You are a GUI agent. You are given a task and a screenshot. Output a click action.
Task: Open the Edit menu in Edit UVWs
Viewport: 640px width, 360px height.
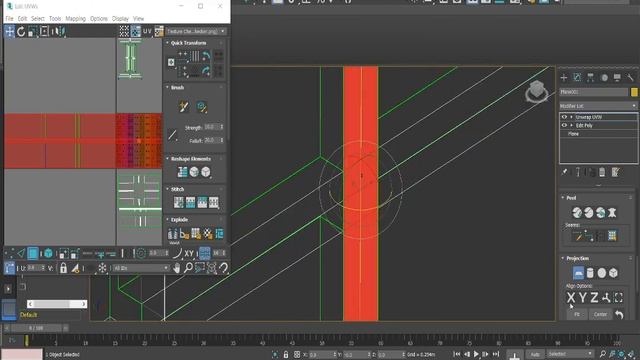pos(22,18)
